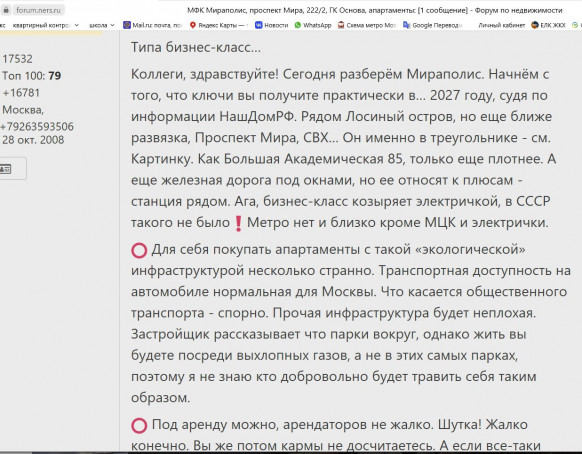The image size is (582, 454).
Task: Click the red circle before Для себя
Action: click(139, 250)
